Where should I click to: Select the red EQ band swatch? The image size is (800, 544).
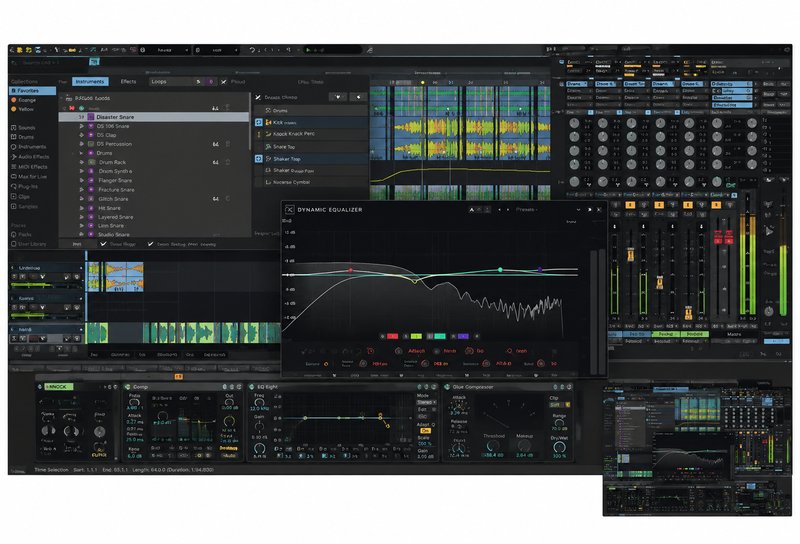392,336
